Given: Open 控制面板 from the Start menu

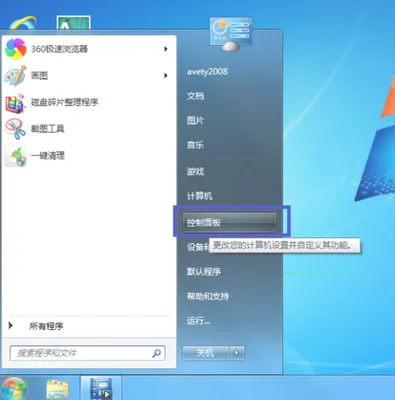Looking at the screenshot, I should 229,223.
